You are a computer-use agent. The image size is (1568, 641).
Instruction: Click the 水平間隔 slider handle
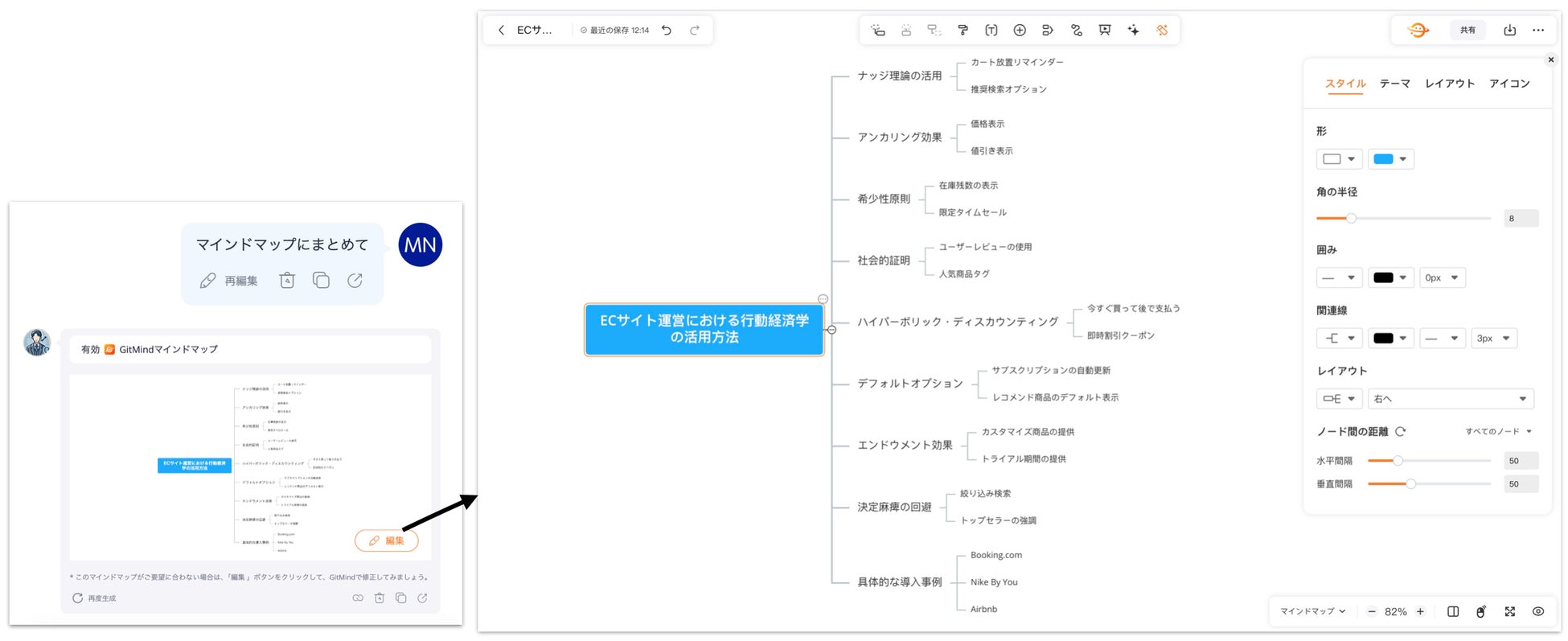tap(1398, 461)
